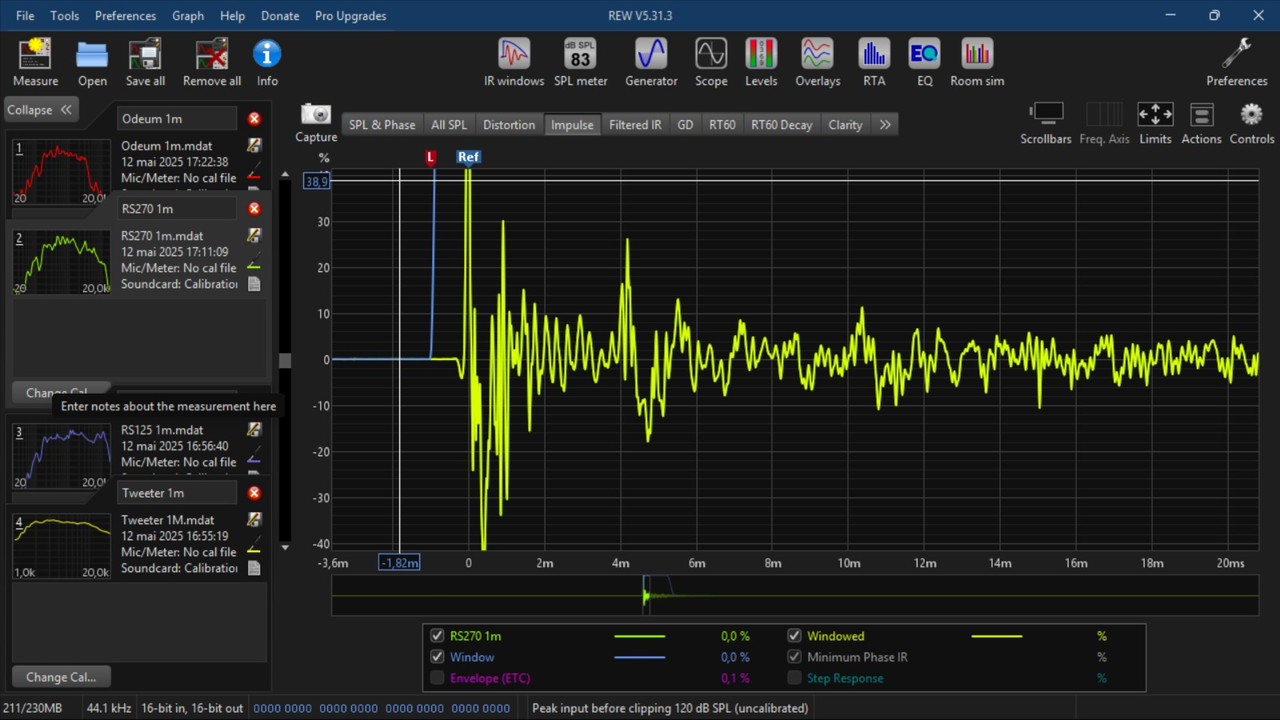Switch to the Filtered IR tab
This screenshot has height=720, width=1280.
tap(635, 125)
